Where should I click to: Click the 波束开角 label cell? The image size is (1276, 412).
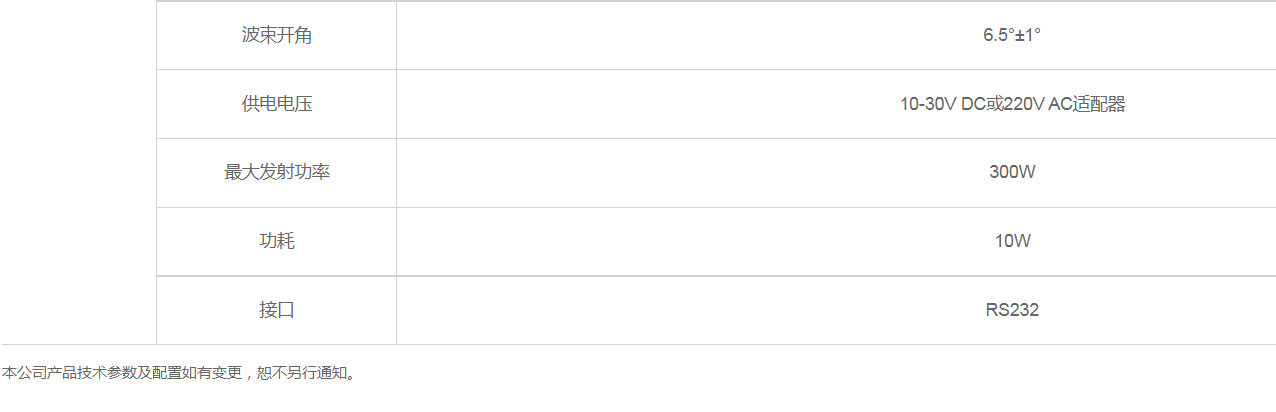(277, 35)
